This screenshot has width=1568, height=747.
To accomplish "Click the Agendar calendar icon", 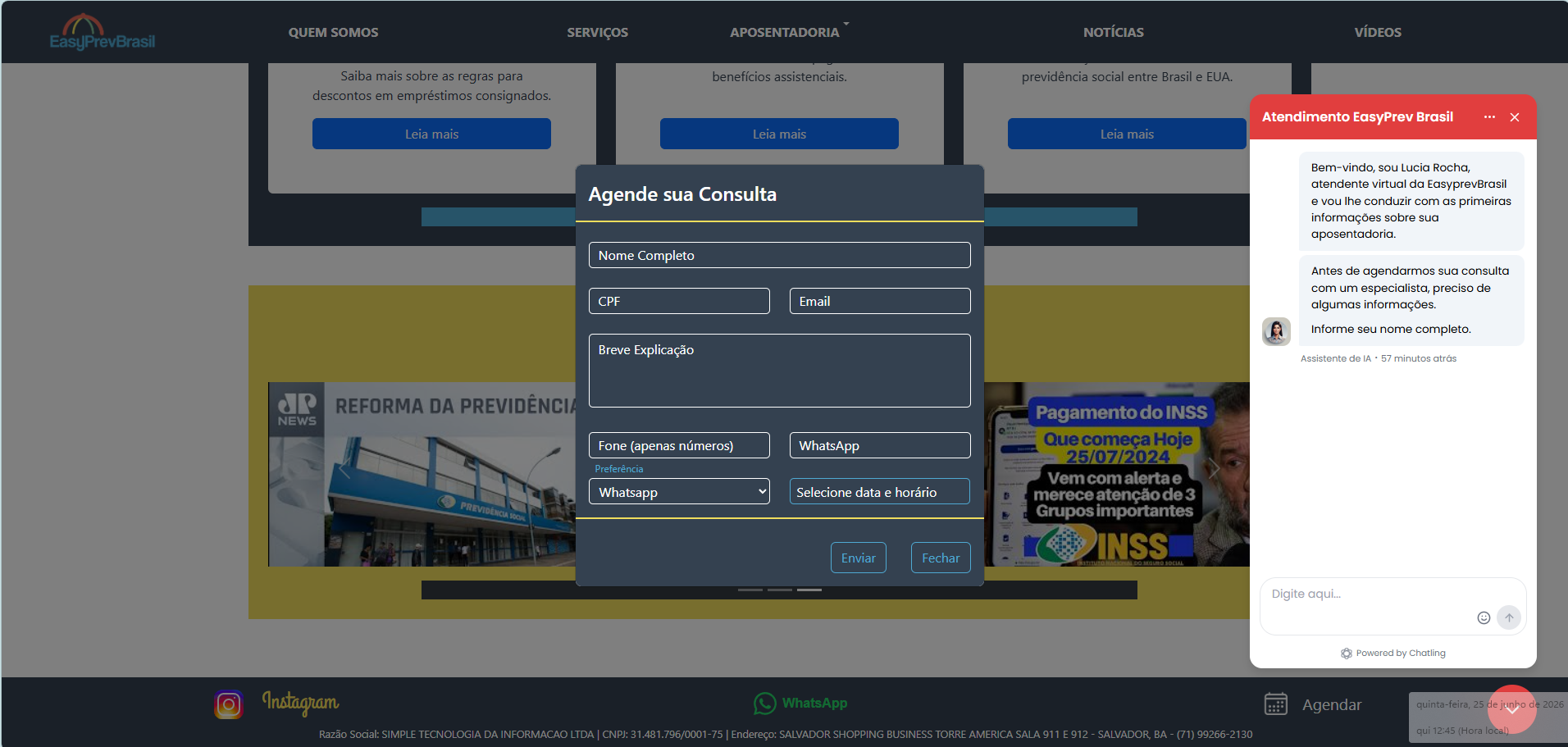I will (1275, 704).
